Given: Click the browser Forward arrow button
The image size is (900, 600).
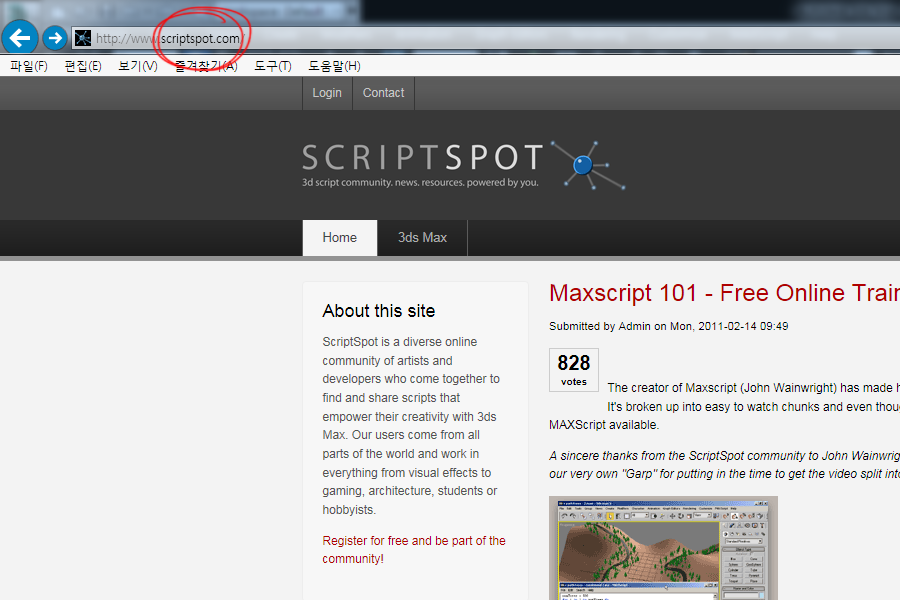Looking at the screenshot, I should (x=55, y=38).
